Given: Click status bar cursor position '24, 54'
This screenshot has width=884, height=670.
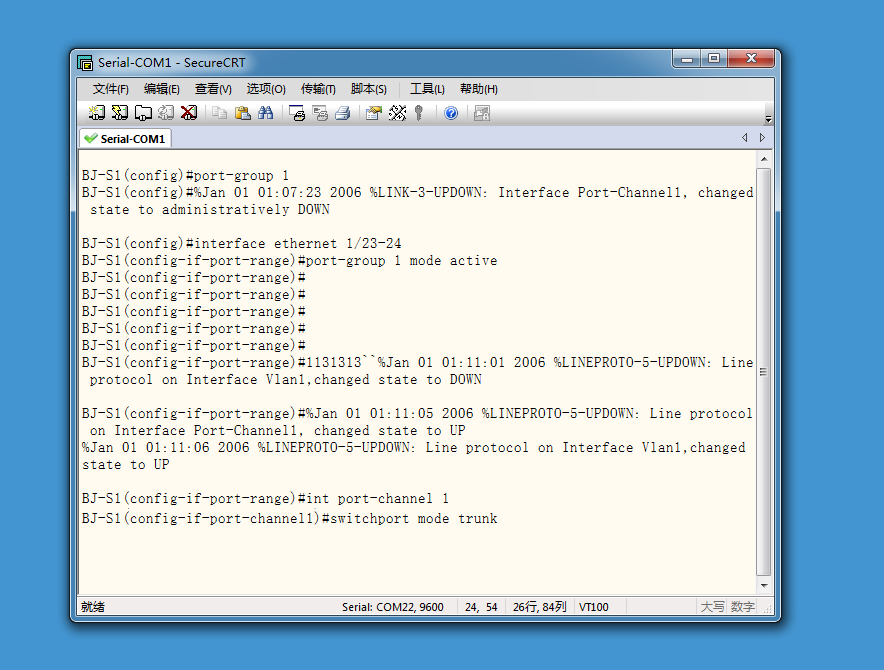Looking at the screenshot, I should click(x=481, y=607).
